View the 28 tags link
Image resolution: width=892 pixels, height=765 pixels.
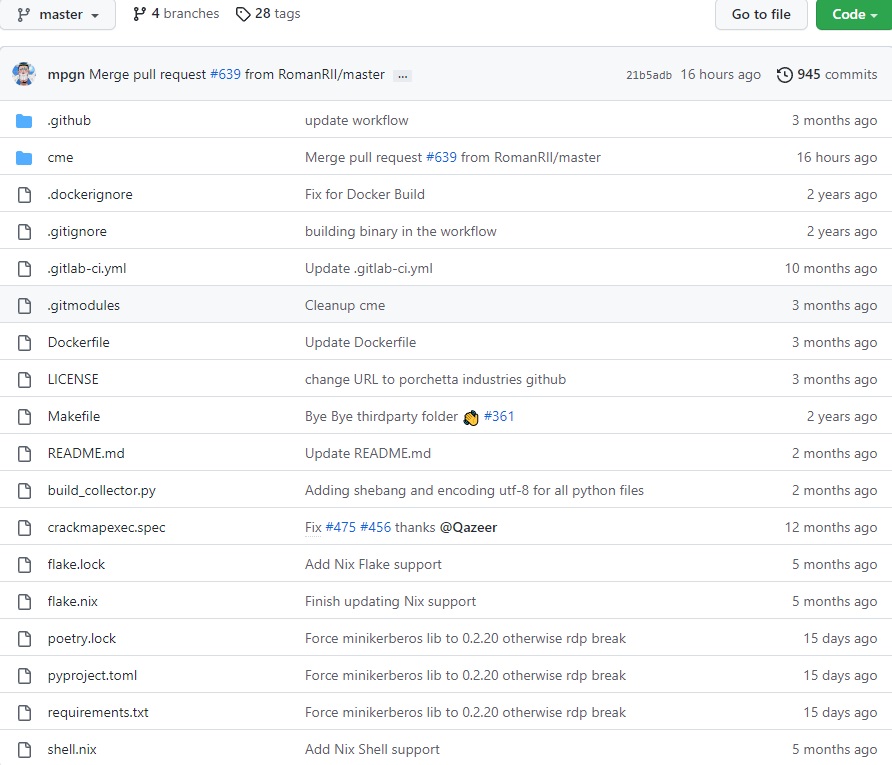click(268, 14)
